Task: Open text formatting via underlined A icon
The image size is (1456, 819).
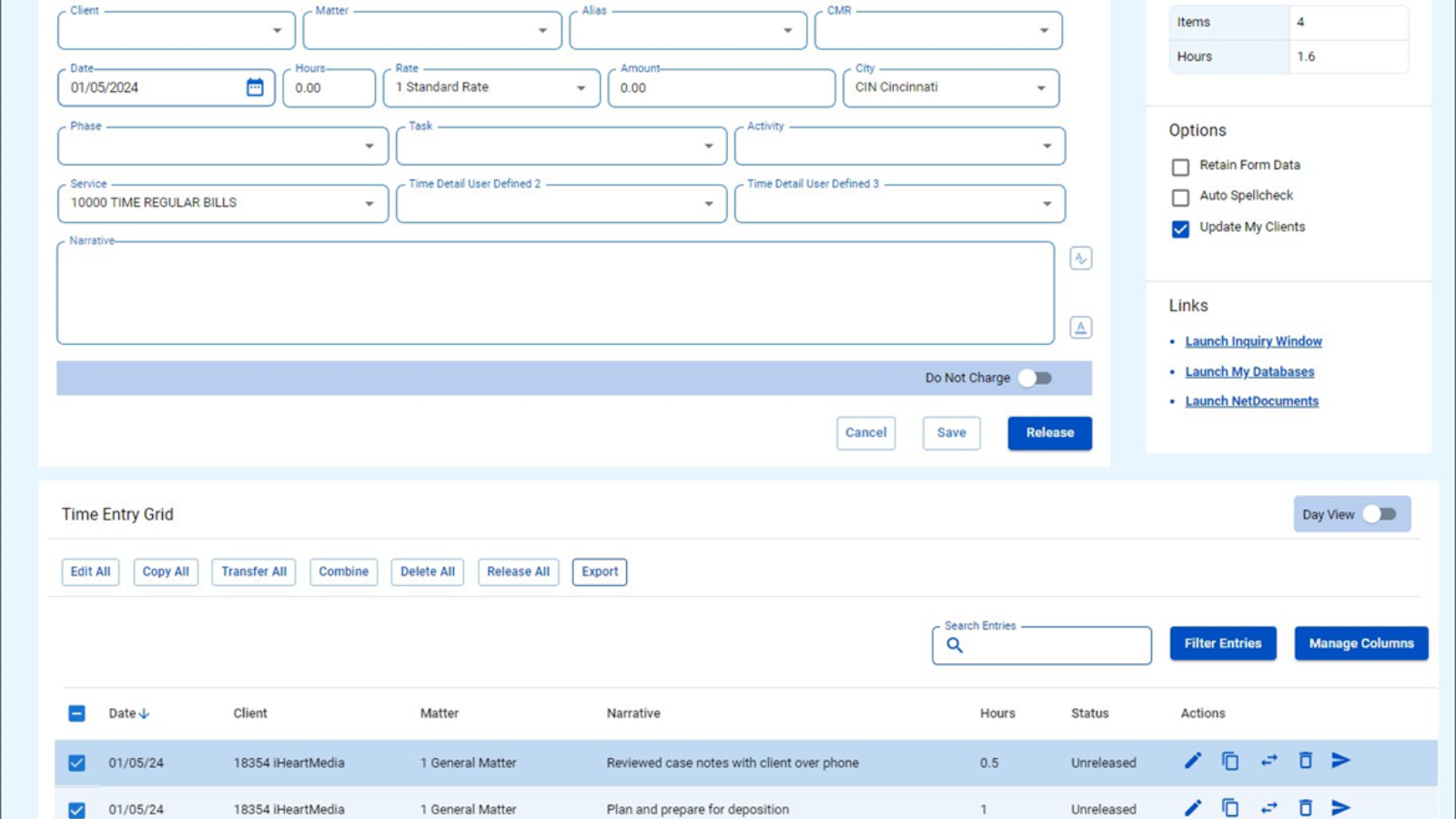Action: click(1080, 327)
